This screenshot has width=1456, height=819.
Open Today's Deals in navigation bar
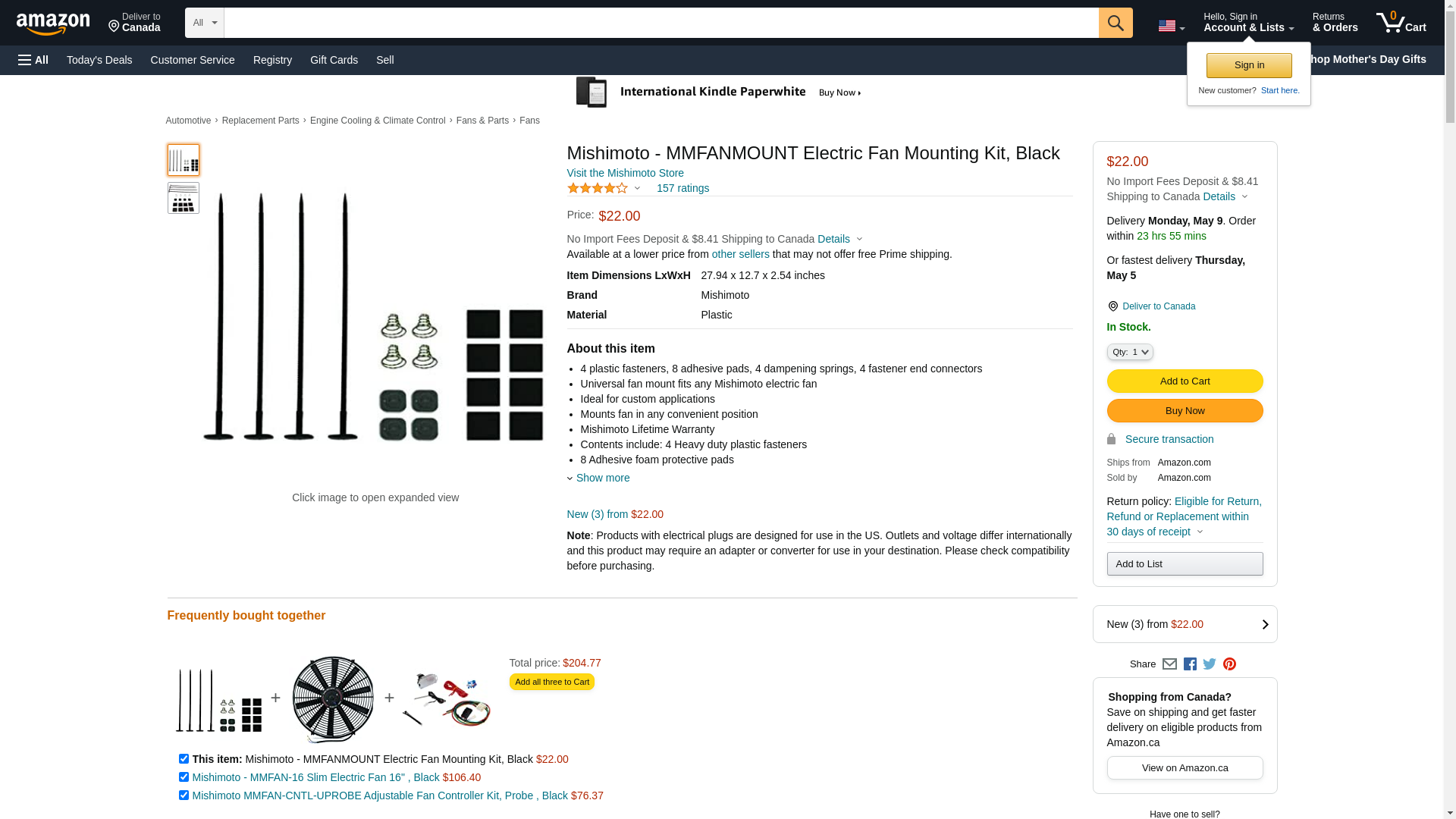tap(99, 60)
